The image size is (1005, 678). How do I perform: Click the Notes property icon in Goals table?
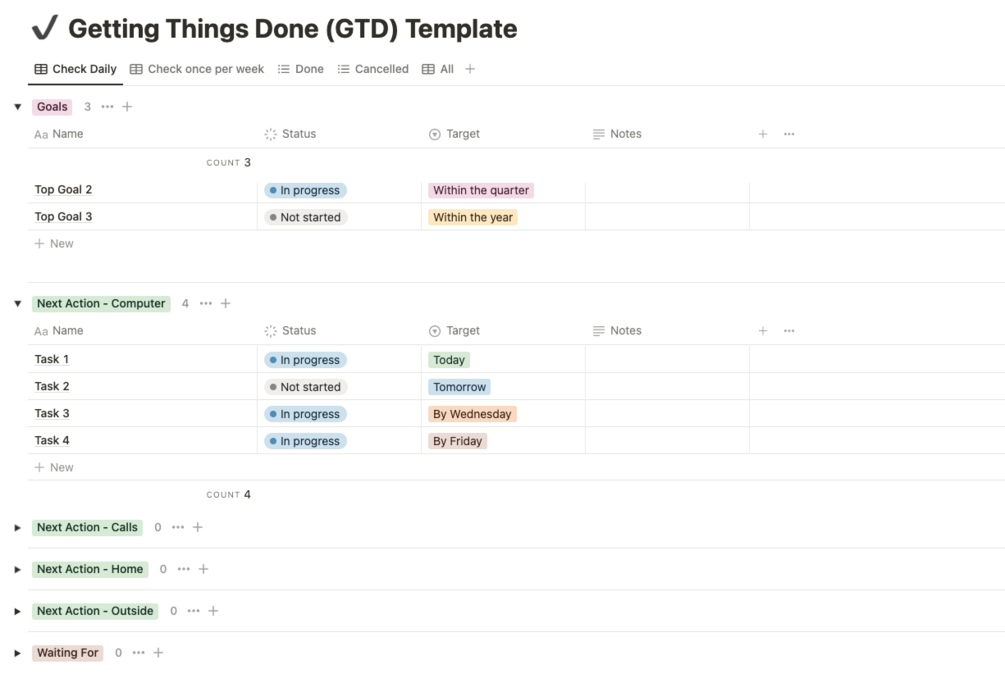pyautogui.click(x=598, y=133)
